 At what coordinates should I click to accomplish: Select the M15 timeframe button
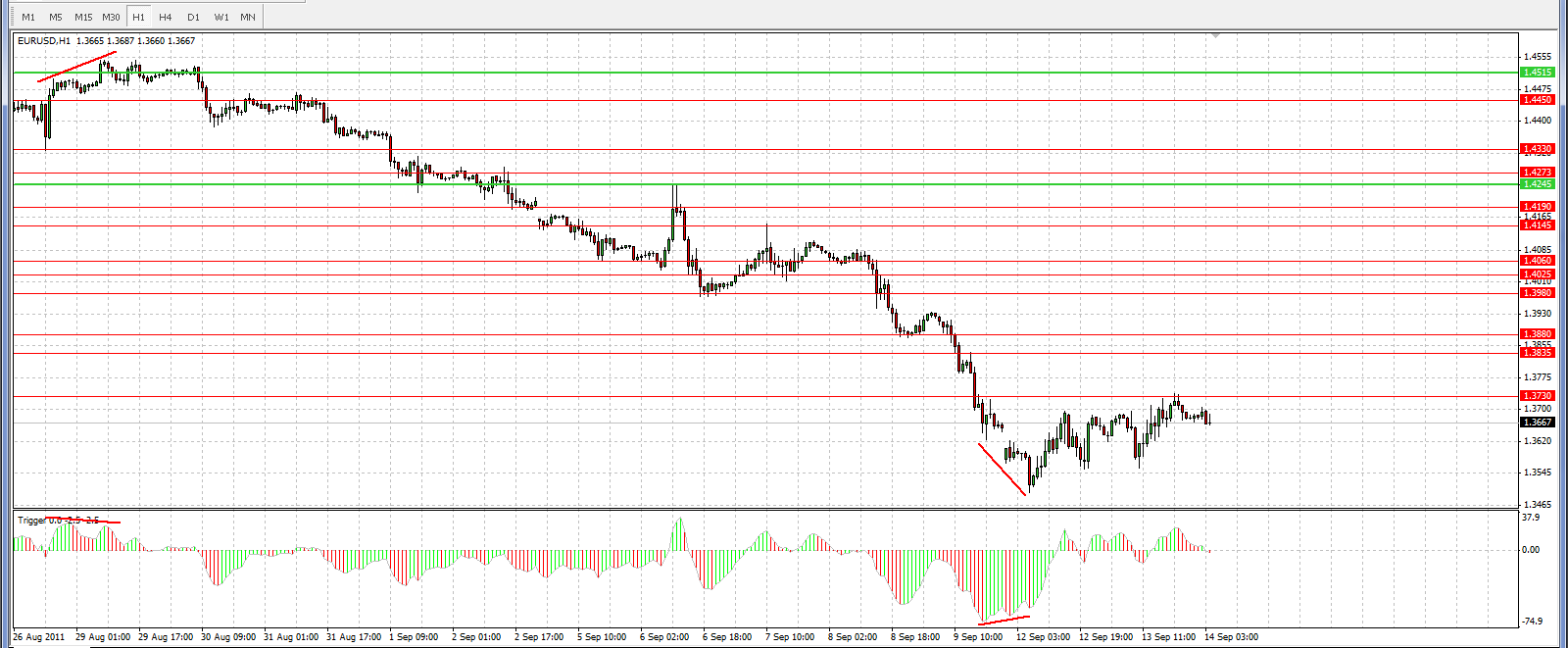(x=83, y=17)
